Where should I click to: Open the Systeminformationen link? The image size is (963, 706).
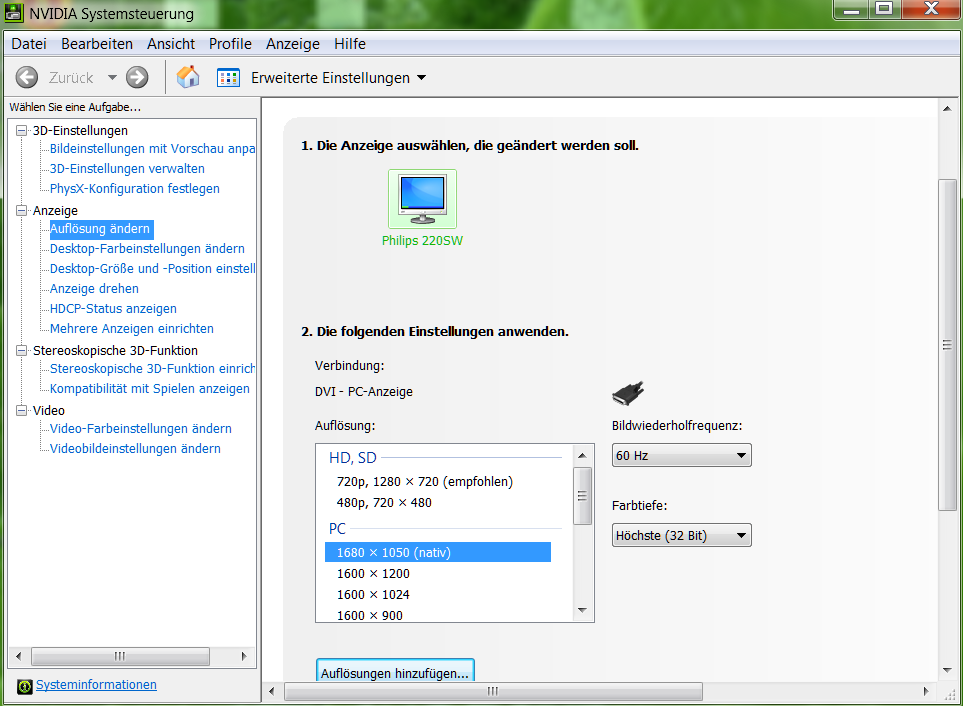[96, 685]
